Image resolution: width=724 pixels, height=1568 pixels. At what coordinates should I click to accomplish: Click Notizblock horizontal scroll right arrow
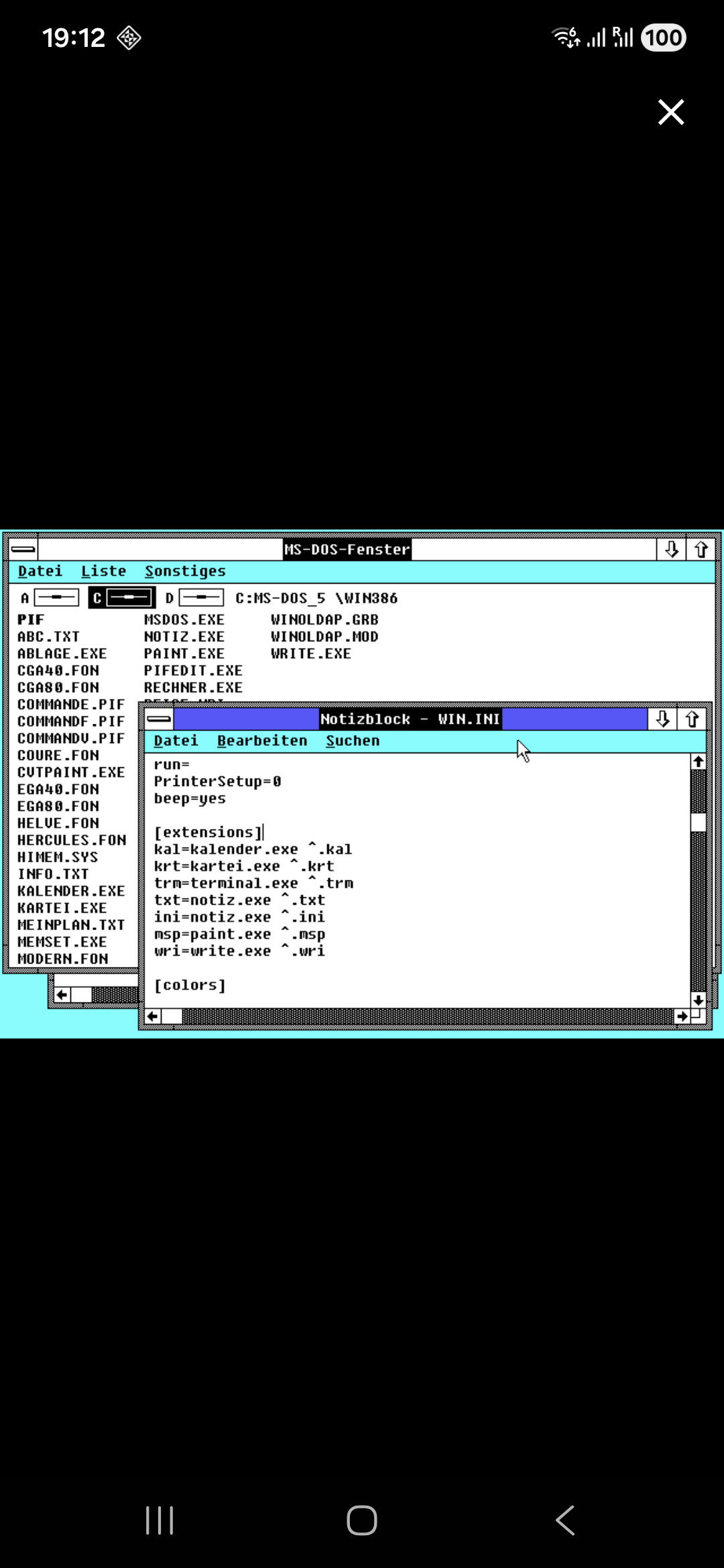[x=682, y=1017]
